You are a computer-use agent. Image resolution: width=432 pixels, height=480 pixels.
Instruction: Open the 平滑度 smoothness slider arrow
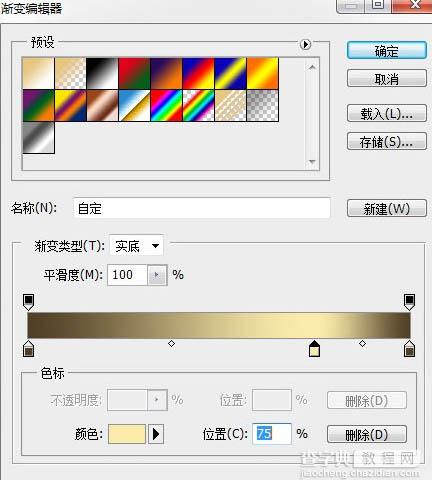157,275
